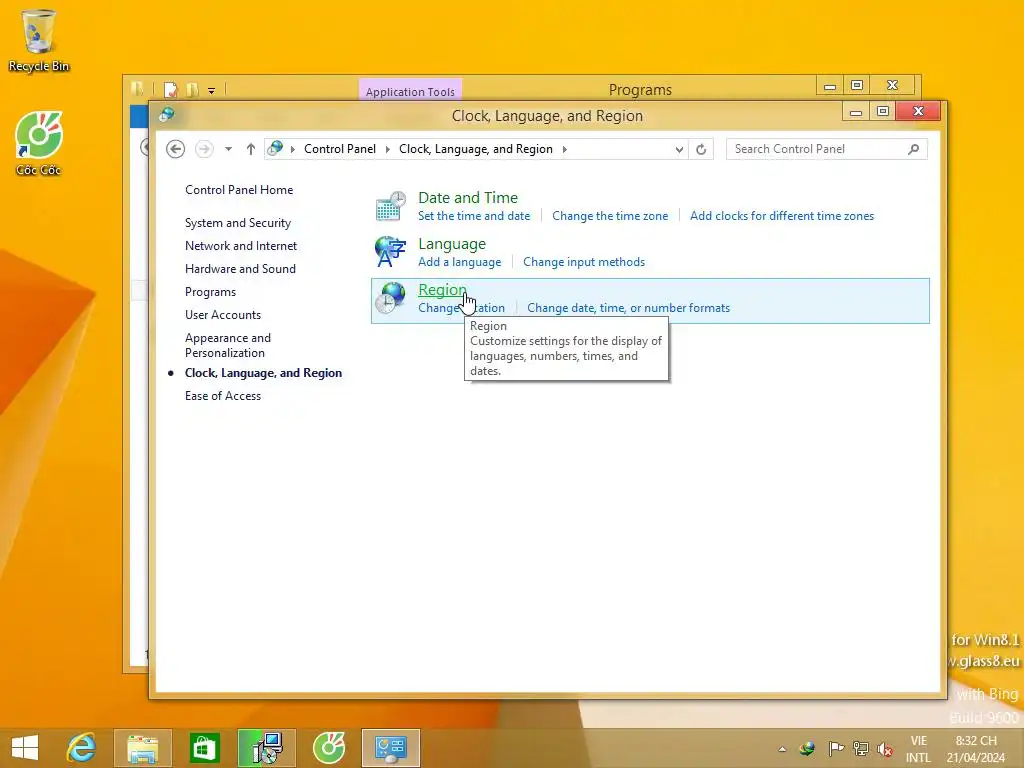
Task: Refresh the Control Panel view
Action: (x=701, y=150)
